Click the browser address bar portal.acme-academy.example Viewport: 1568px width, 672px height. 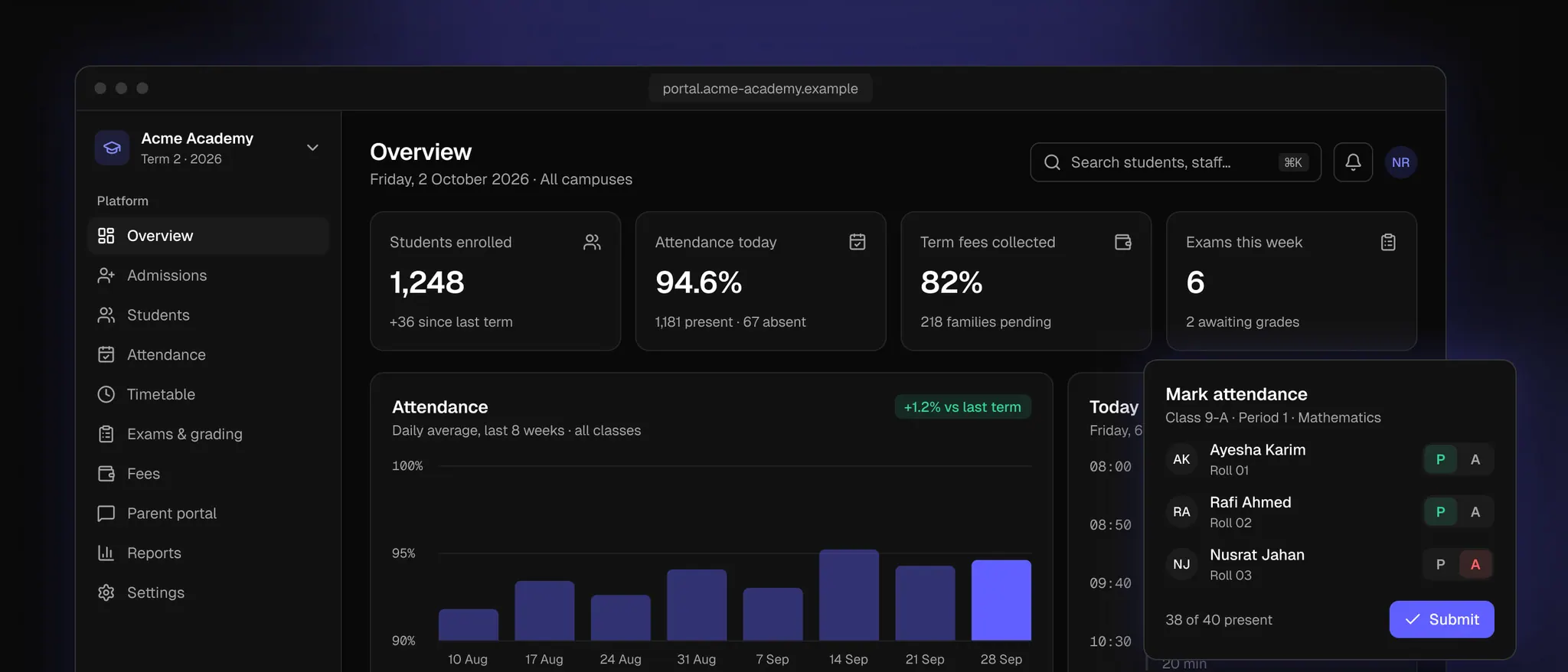pos(760,89)
